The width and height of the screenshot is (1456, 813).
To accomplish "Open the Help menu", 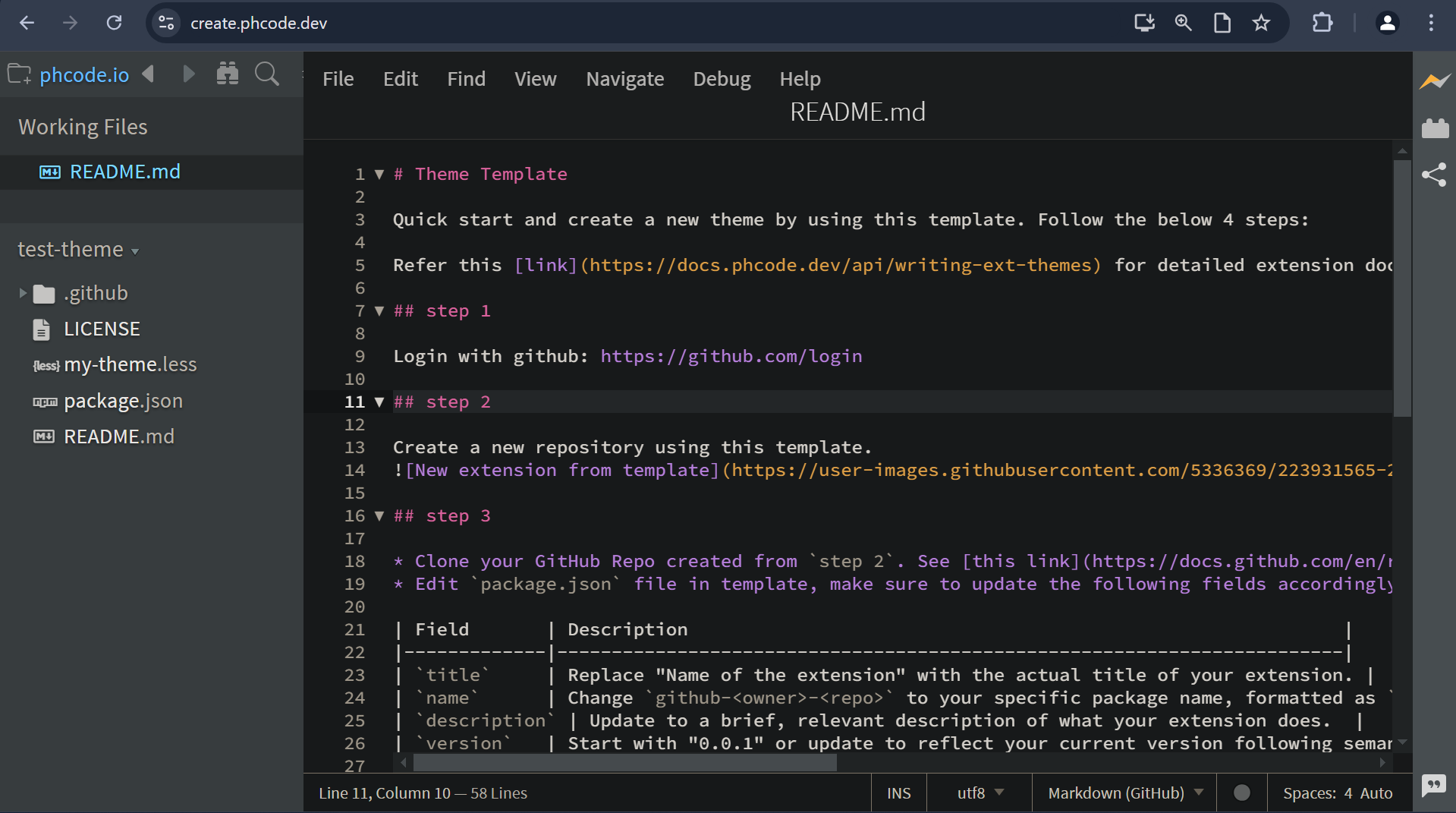I will point(800,79).
